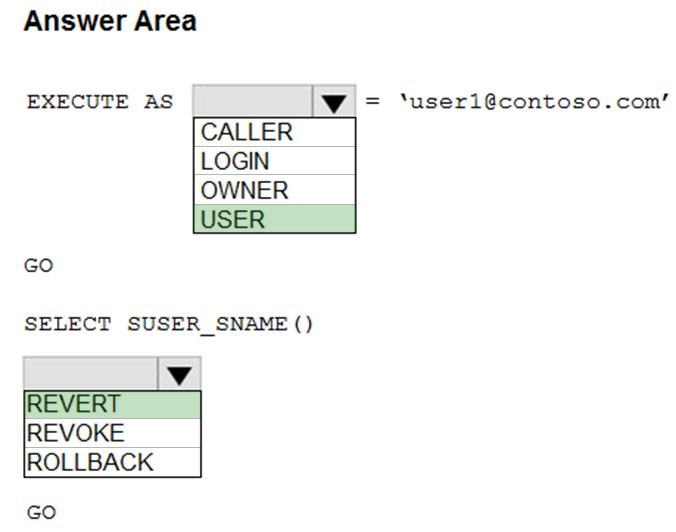Image resolution: width=676 pixels, height=532 pixels.
Task: Click the equals sign after the dropdown
Action: (x=372, y=102)
